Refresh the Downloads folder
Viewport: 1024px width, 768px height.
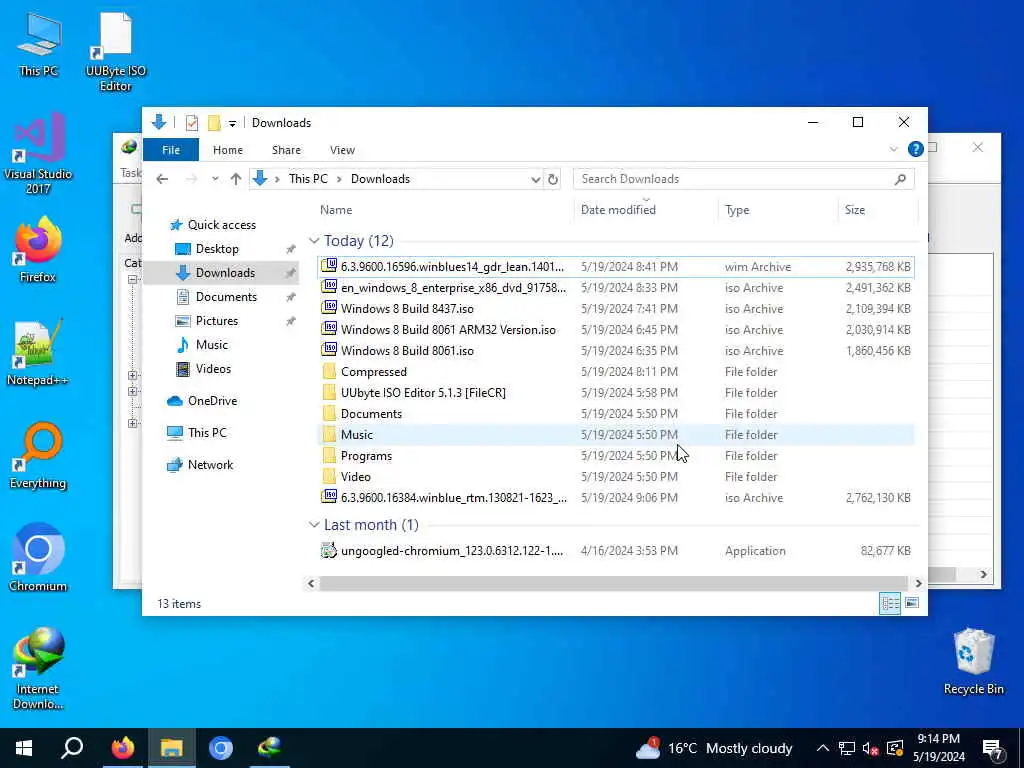(x=553, y=179)
